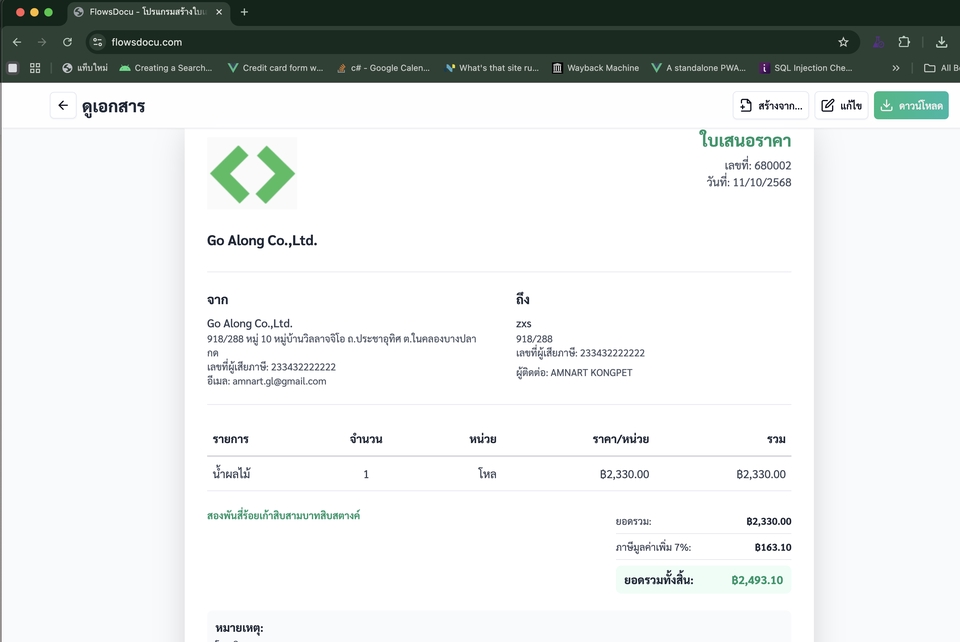The height and width of the screenshot is (642, 960).
Task: Open the สร้างจาก... create-from menu
Action: (770, 106)
